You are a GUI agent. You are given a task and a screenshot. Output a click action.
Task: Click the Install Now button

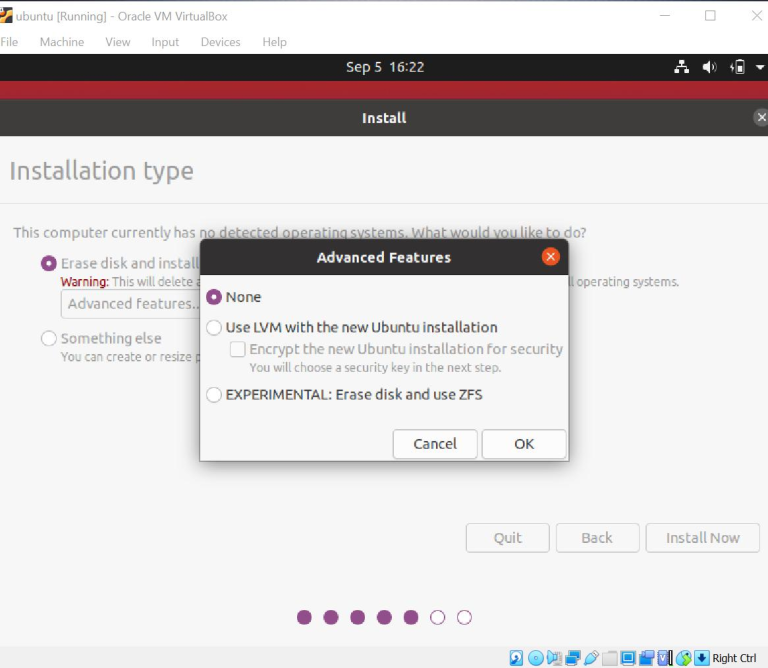pos(702,538)
